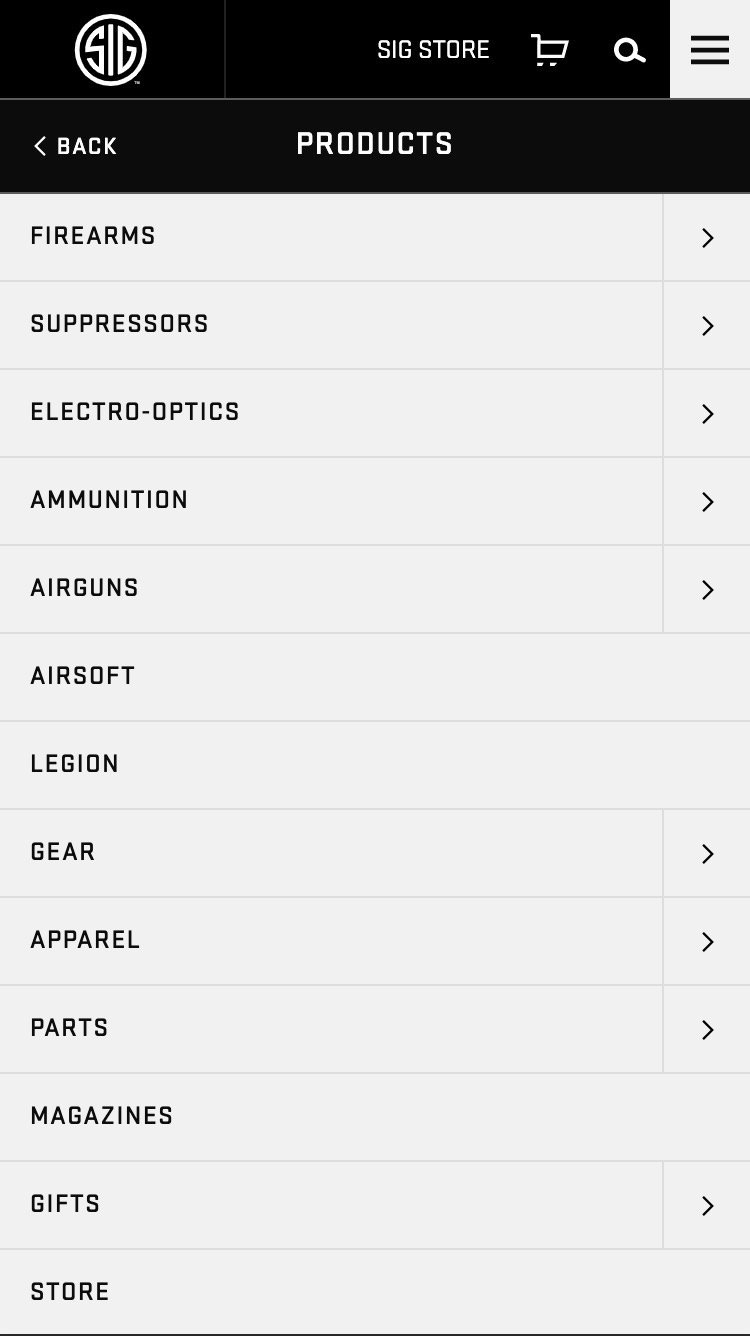The width and height of the screenshot is (750, 1336).
Task: Choose the Store menu item
Action: click(x=70, y=1292)
